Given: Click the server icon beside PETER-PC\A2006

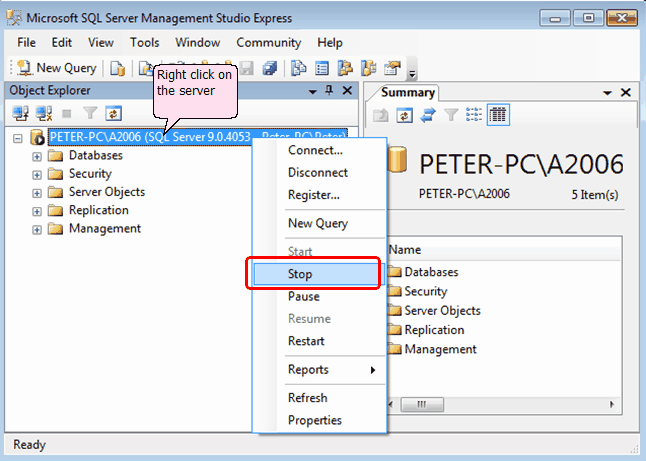Looking at the screenshot, I should coord(37,138).
